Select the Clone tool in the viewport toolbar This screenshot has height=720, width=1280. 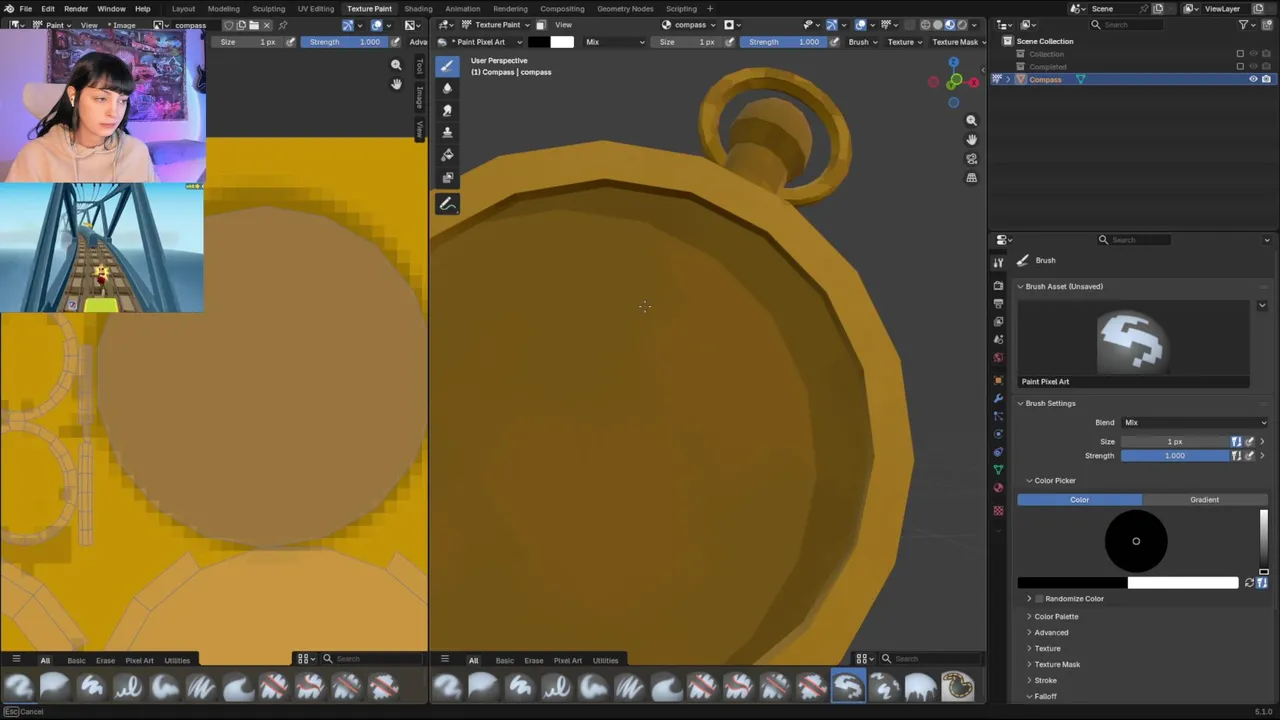click(x=447, y=132)
